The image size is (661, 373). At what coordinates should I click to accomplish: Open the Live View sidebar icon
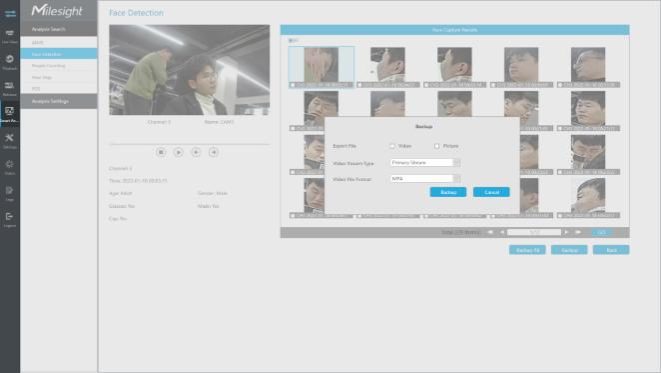(x=9, y=36)
